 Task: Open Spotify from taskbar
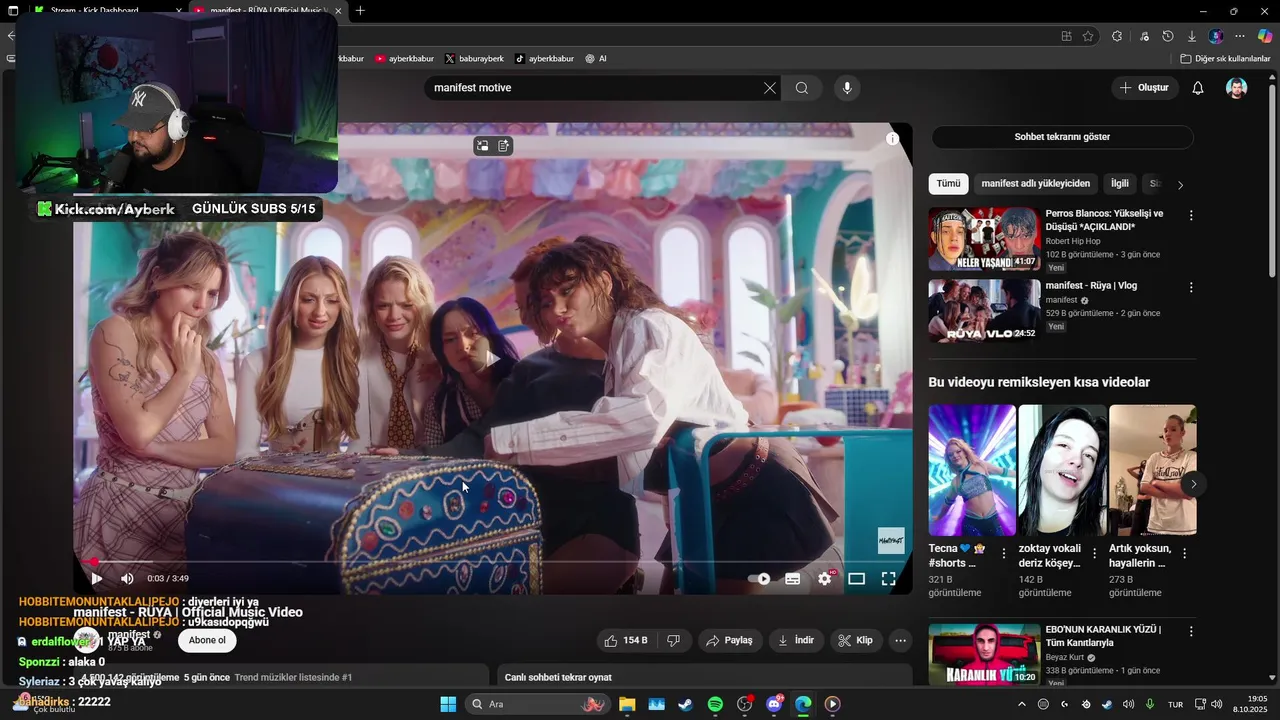[715, 704]
